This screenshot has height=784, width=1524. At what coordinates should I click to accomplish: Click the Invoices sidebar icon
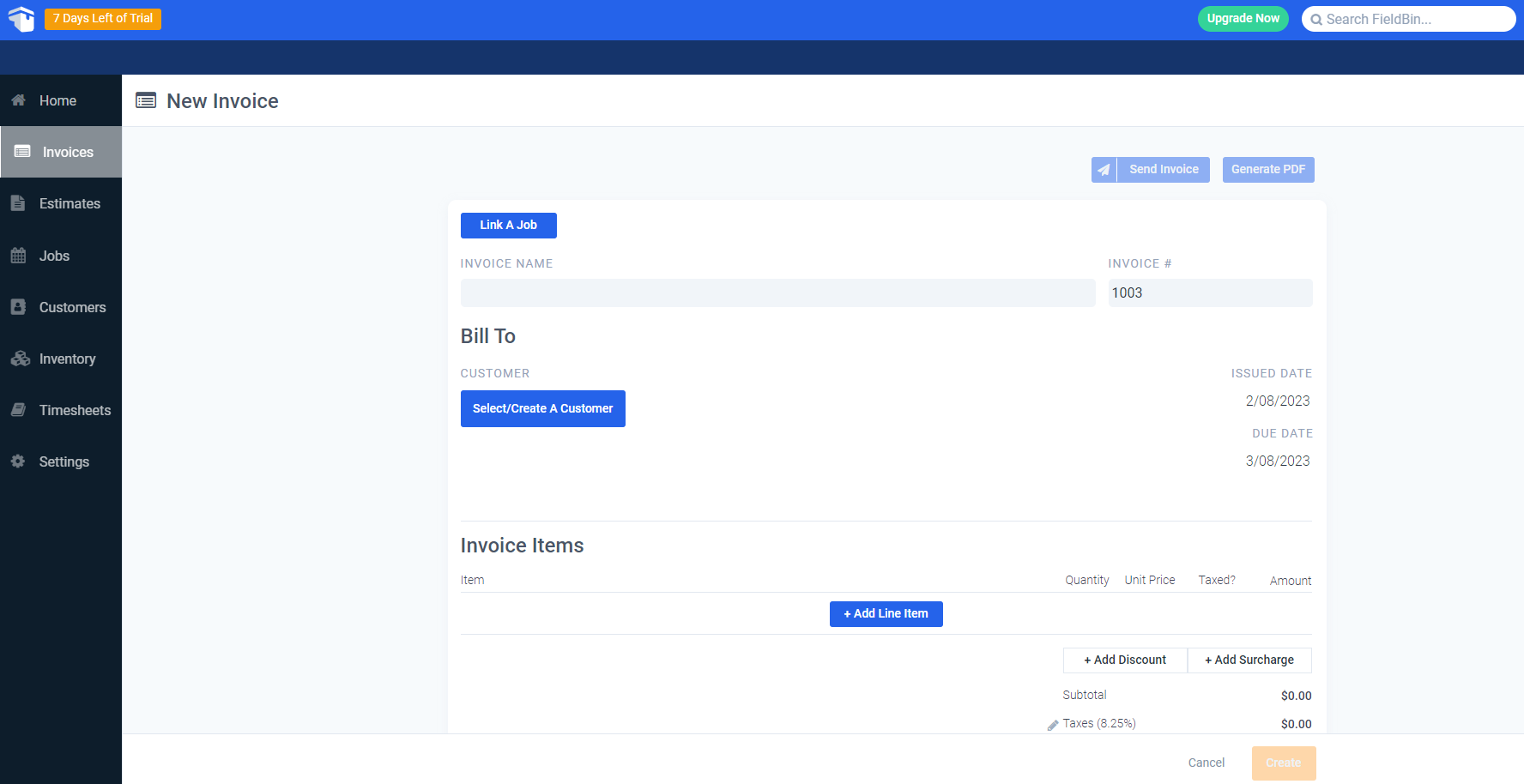pos(22,152)
